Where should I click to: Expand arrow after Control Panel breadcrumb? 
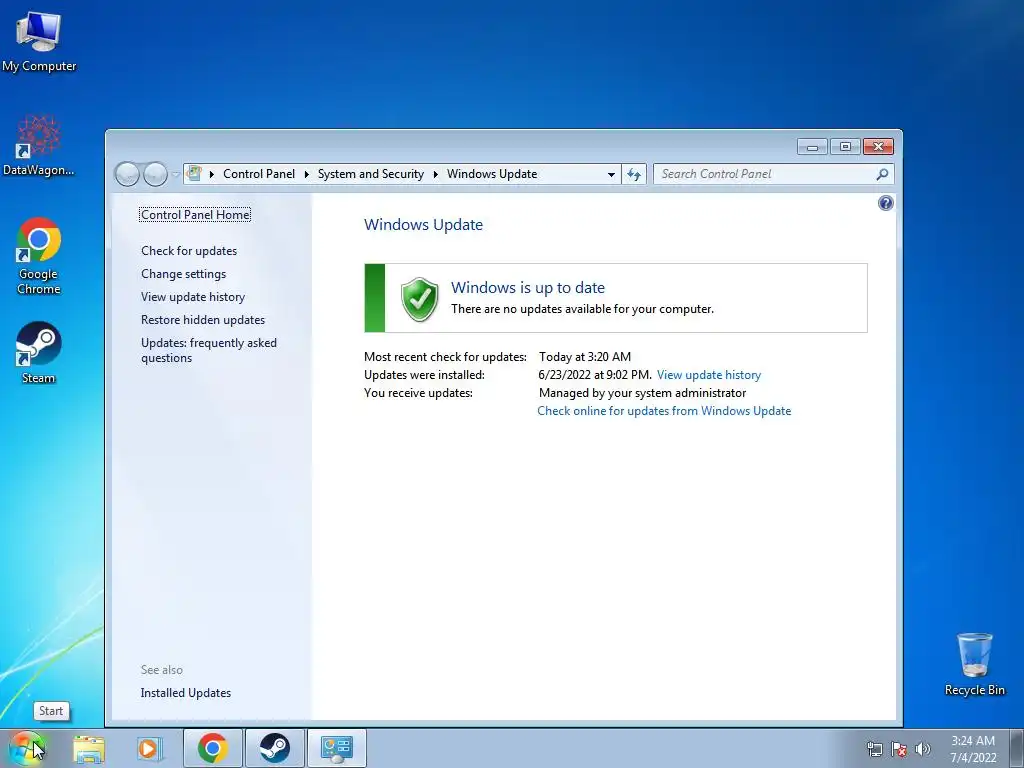pos(306,174)
